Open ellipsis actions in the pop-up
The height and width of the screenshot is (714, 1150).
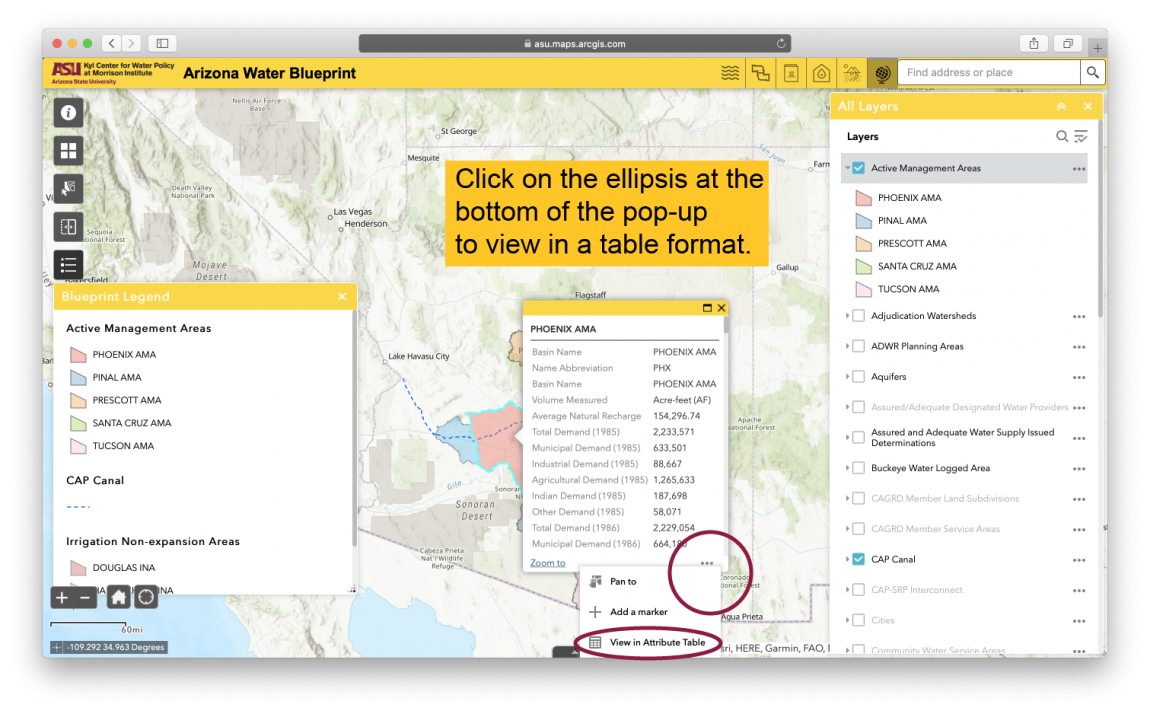[706, 563]
